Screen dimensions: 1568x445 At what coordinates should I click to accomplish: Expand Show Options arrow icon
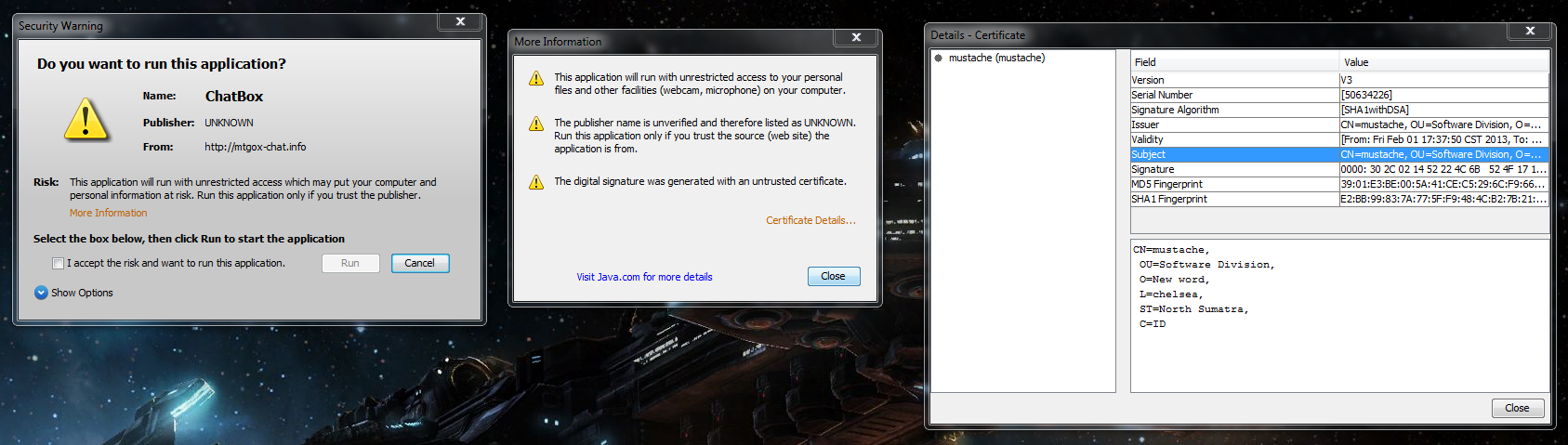pyautogui.click(x=41, y=293)
